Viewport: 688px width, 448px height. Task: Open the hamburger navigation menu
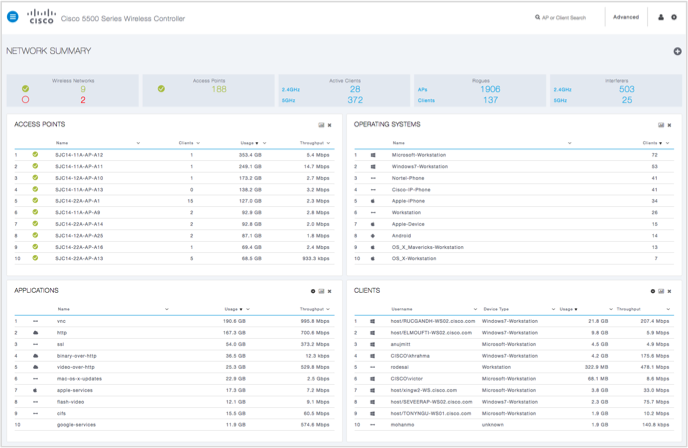click(x=13, y=17)
